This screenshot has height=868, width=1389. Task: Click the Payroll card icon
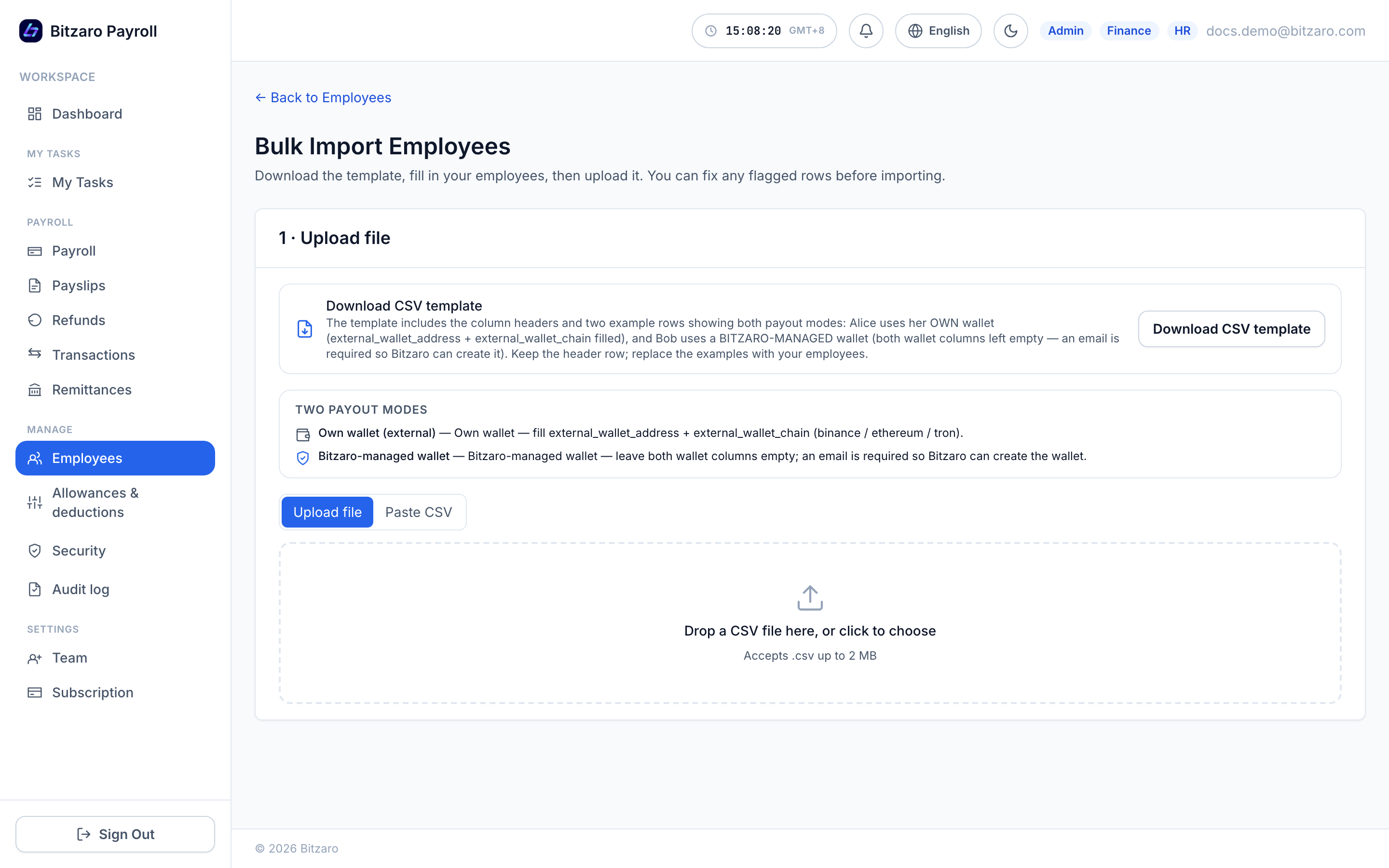(34, 251)
